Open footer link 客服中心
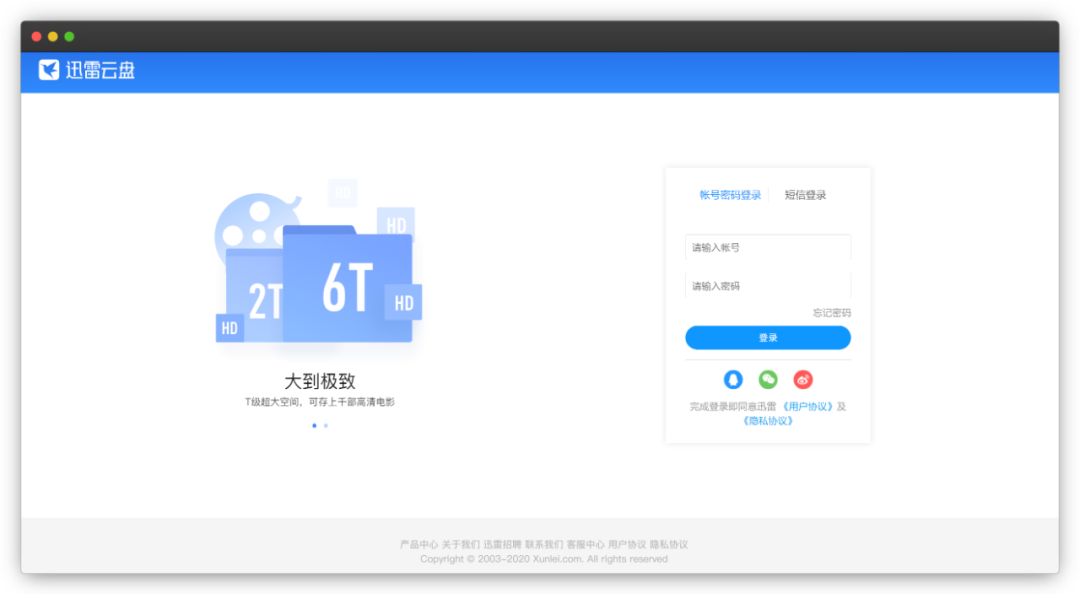 click(x=585, y=544)
